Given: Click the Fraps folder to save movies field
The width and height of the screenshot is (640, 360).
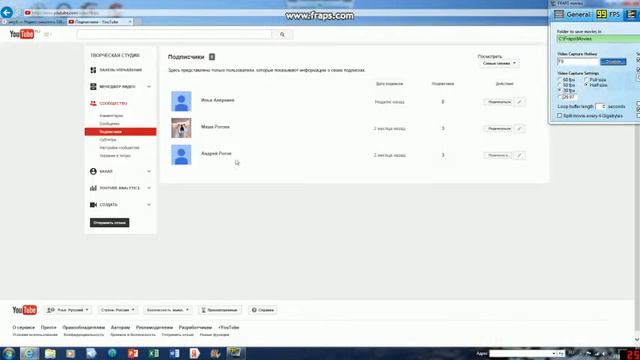Looking at the screenshot, I should [x=598, y=39].
